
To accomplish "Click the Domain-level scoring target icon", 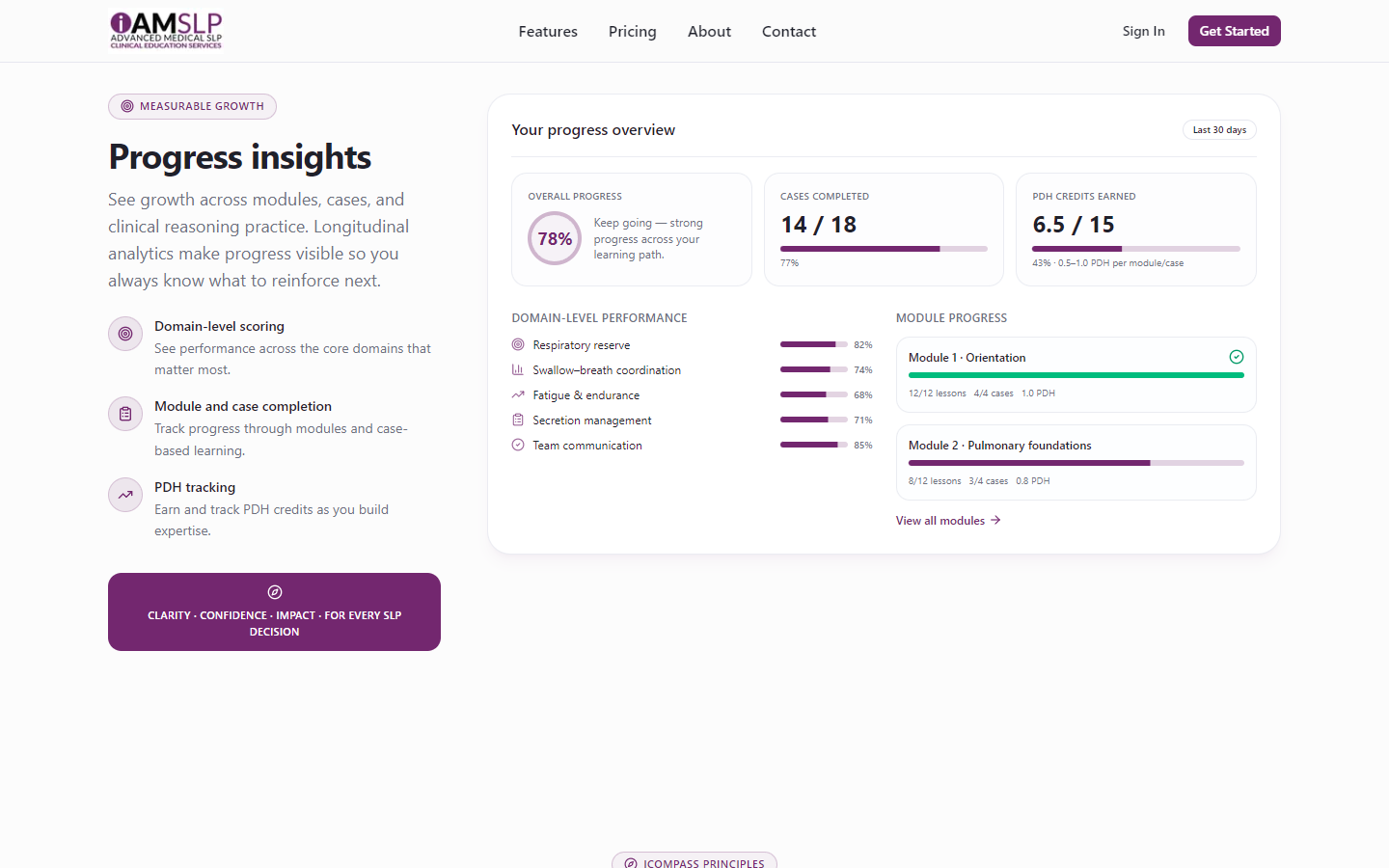I will pyautogui.click(x=125, y=334).
